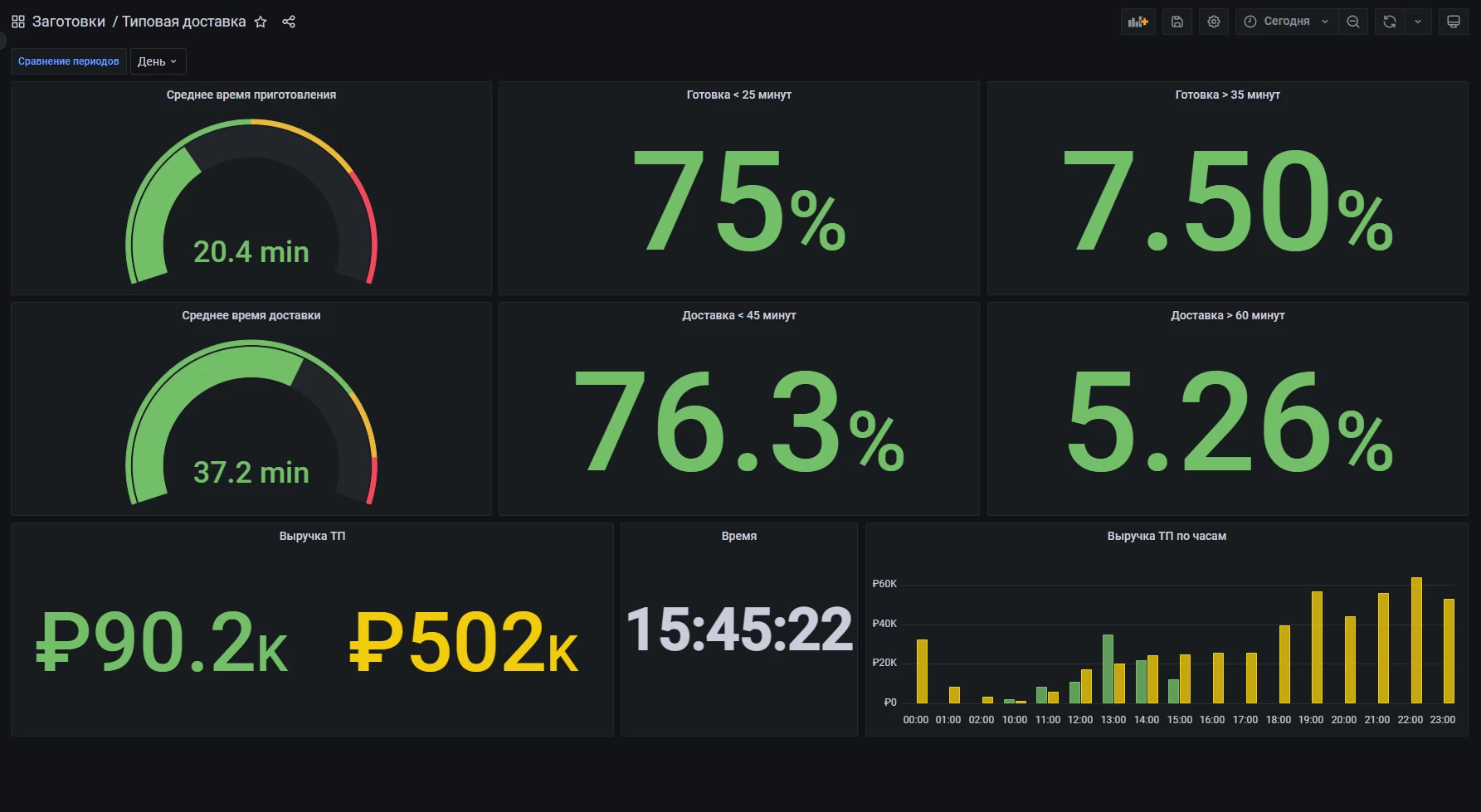
Task: Open the Сегодня time range picker
Action: (1285, 22)
